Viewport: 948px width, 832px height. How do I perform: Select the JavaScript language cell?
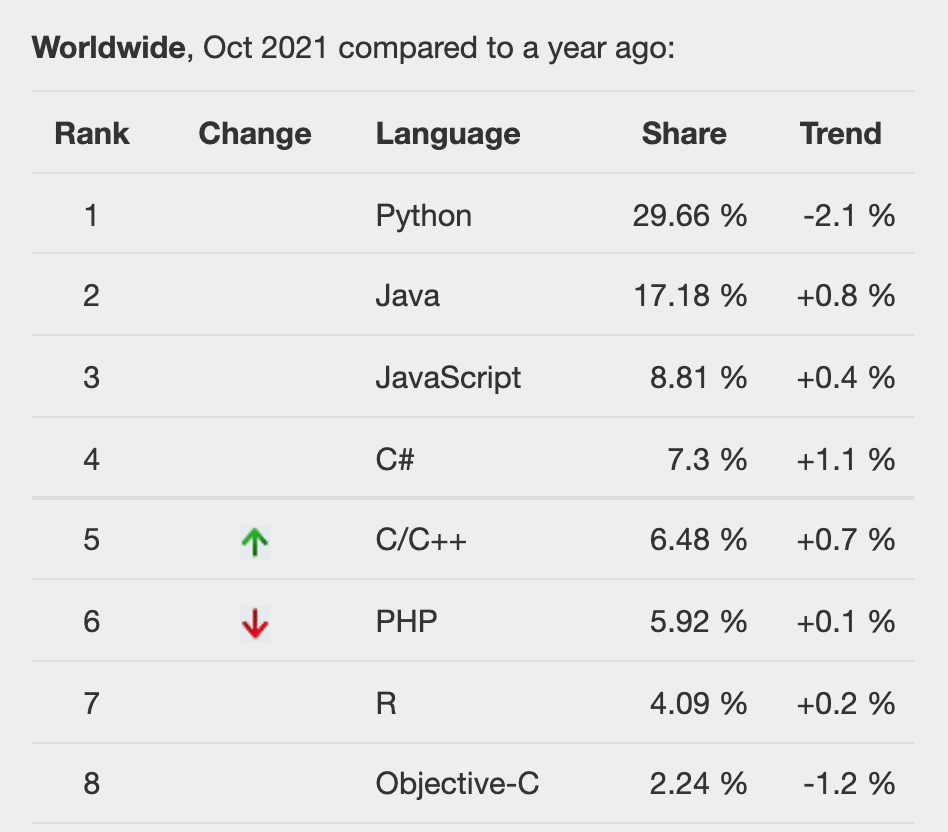coord(449,378)
